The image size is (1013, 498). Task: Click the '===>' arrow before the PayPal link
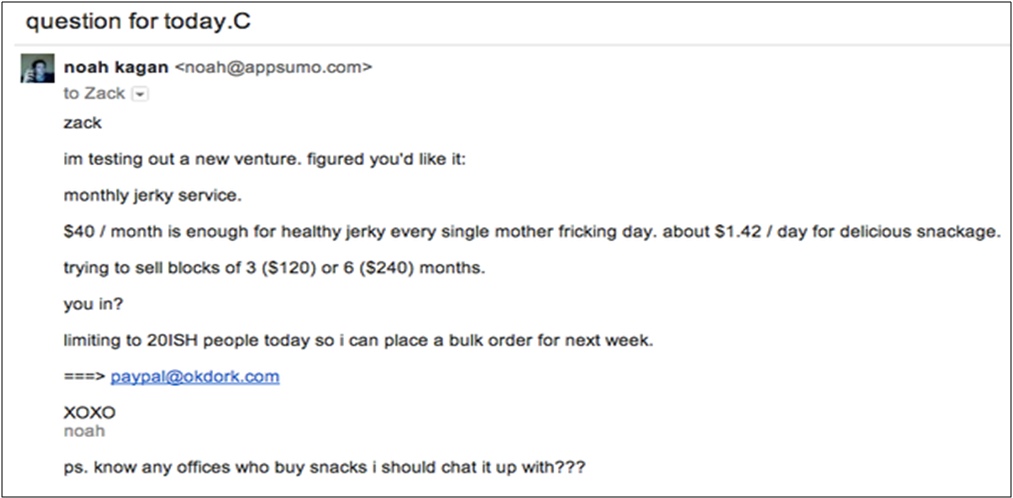(x=84, y=377)
